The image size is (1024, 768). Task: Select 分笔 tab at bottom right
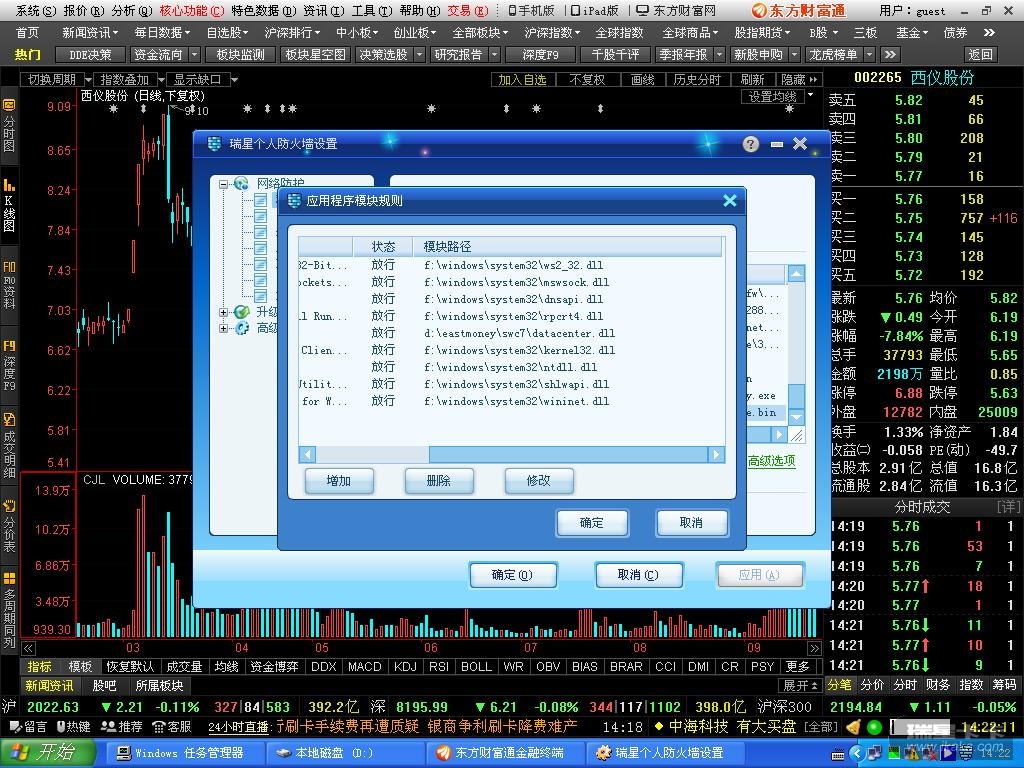840,684
